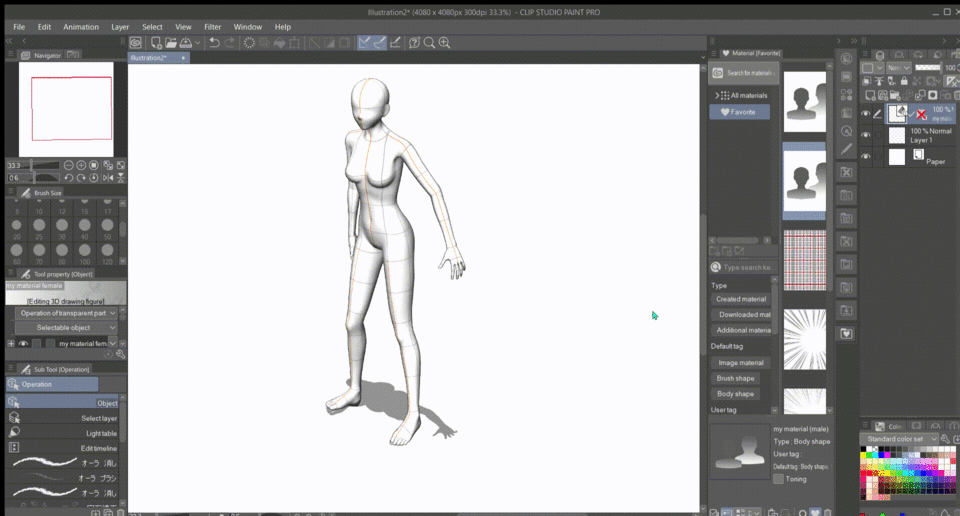Image resolution: width=960 pixels, height=516 pixels.
Task: Open the Standard color set dropdown
Action: coord(900,439)
